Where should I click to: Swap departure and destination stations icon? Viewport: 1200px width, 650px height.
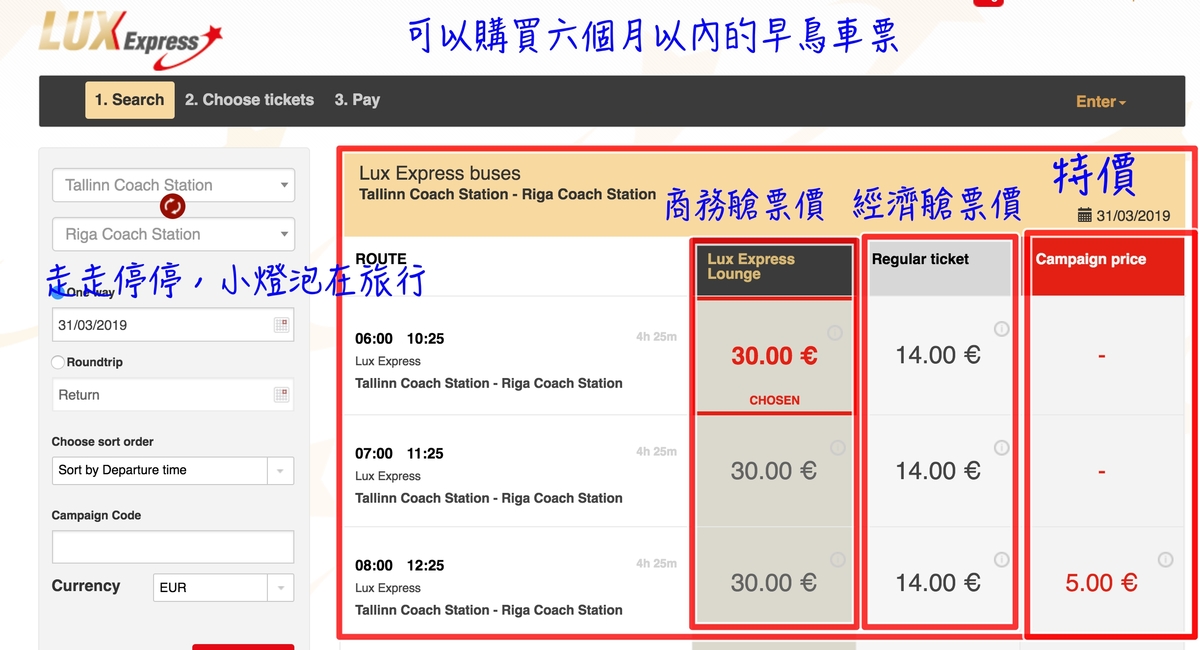172,207
